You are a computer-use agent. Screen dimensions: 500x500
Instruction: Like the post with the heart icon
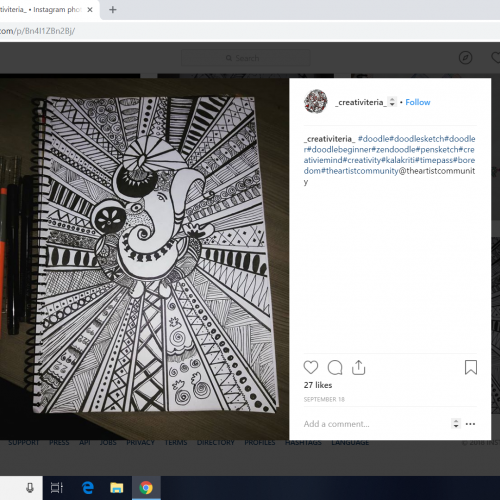click(311, 367)
